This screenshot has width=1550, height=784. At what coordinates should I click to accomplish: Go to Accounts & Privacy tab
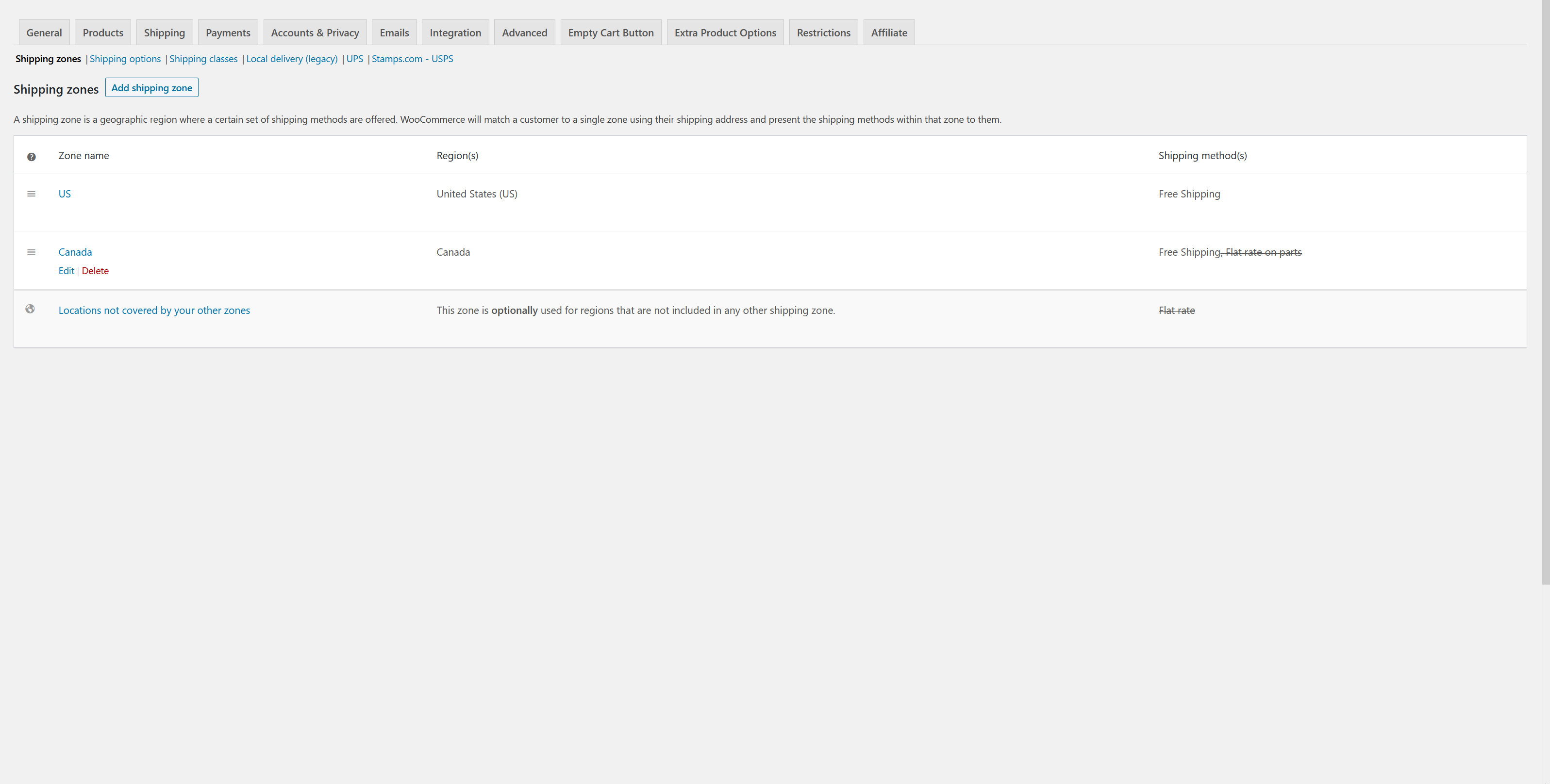[x=315, y=33]
